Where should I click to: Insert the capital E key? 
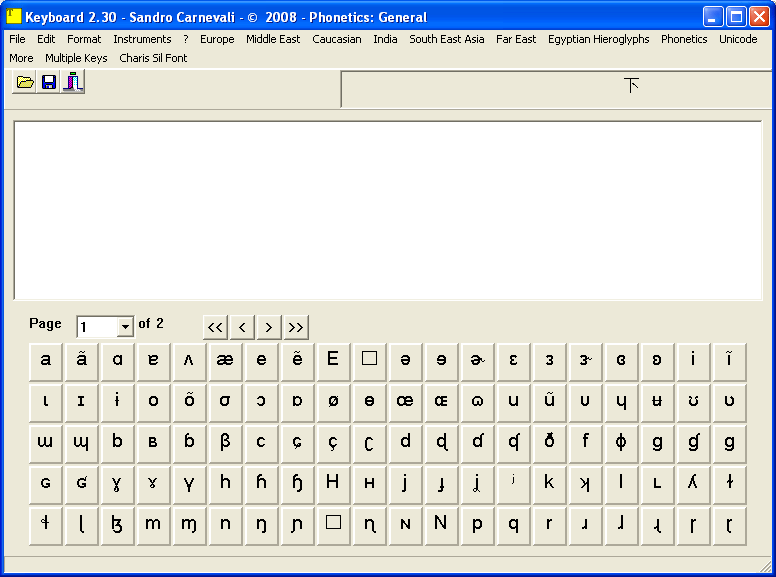333,362
